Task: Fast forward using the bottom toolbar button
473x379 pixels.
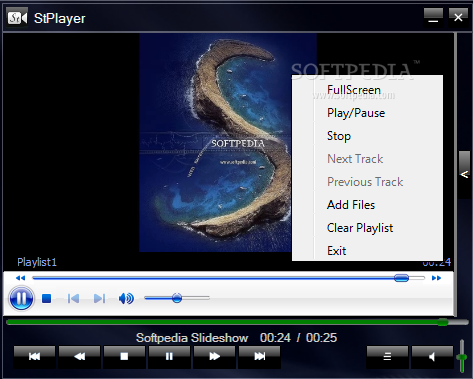Action: click(214, 356)
